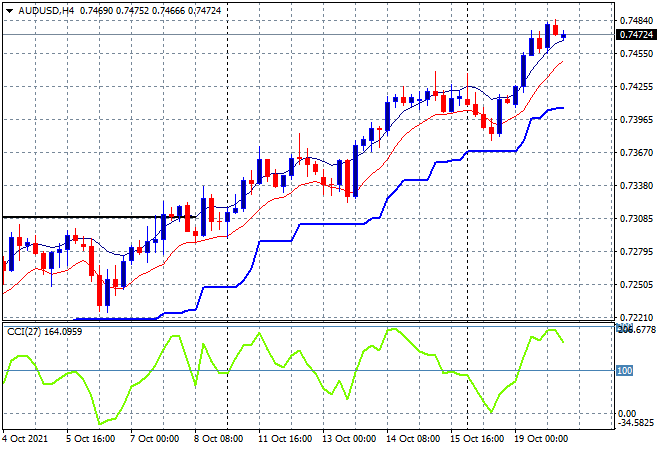Click the 0.74840 price scale label

click(636, 21)
